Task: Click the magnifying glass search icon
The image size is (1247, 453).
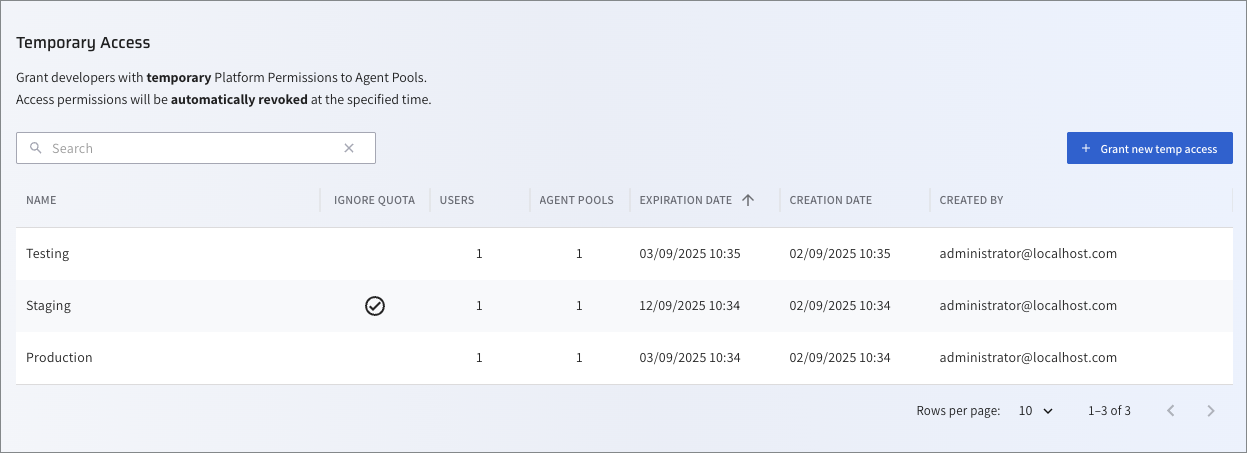Action: (x=36, y=148)
